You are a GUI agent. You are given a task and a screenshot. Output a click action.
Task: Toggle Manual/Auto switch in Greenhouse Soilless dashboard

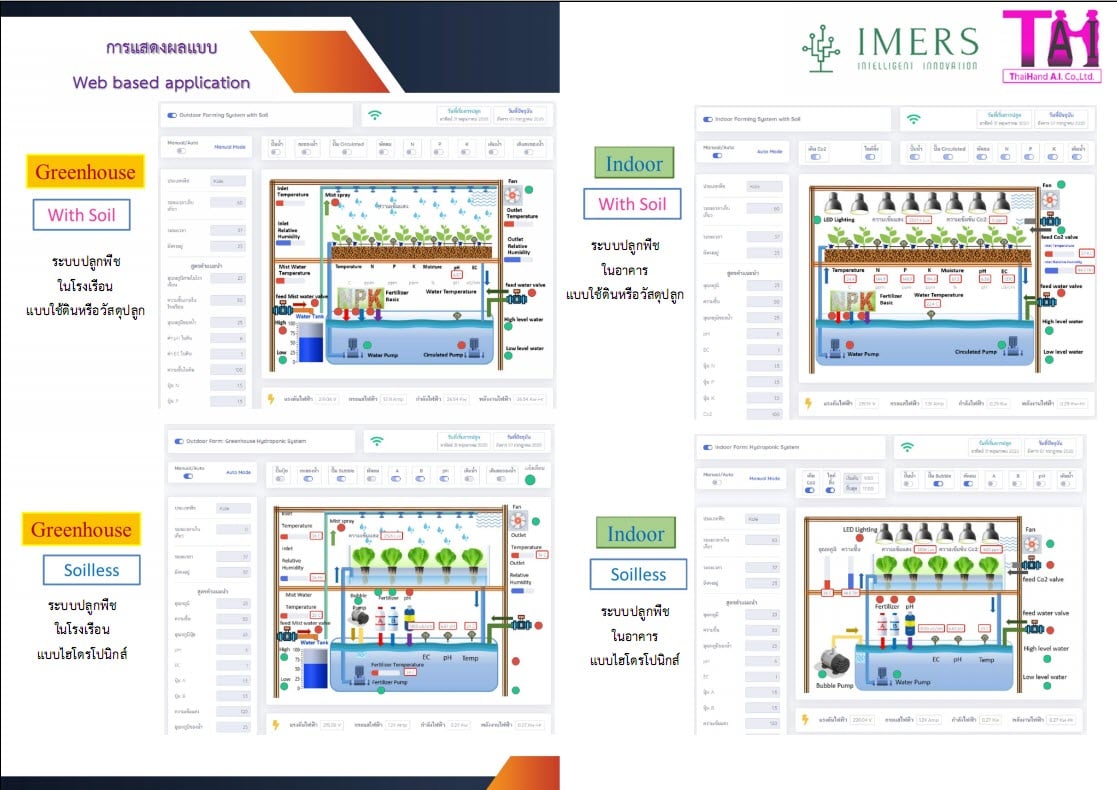pyautogui.click(x=188, y=476)
